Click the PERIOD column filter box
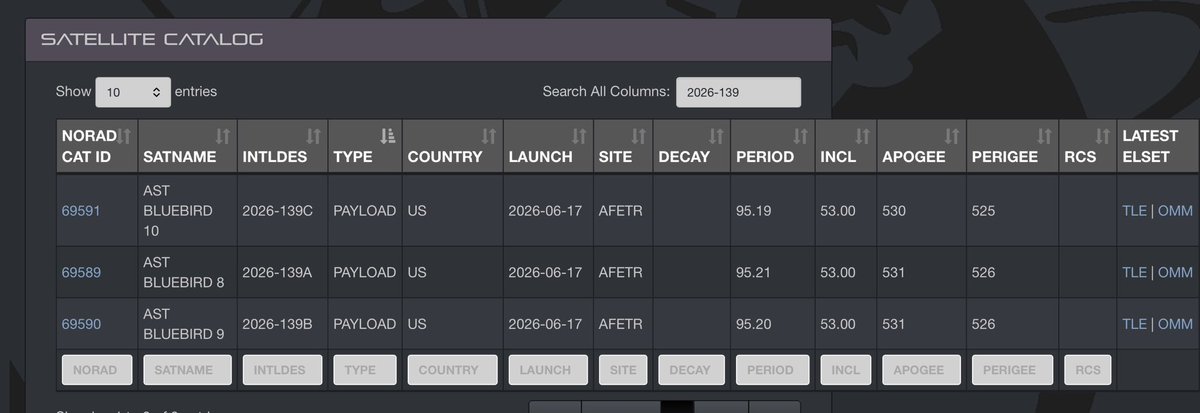 pos(772,370)
